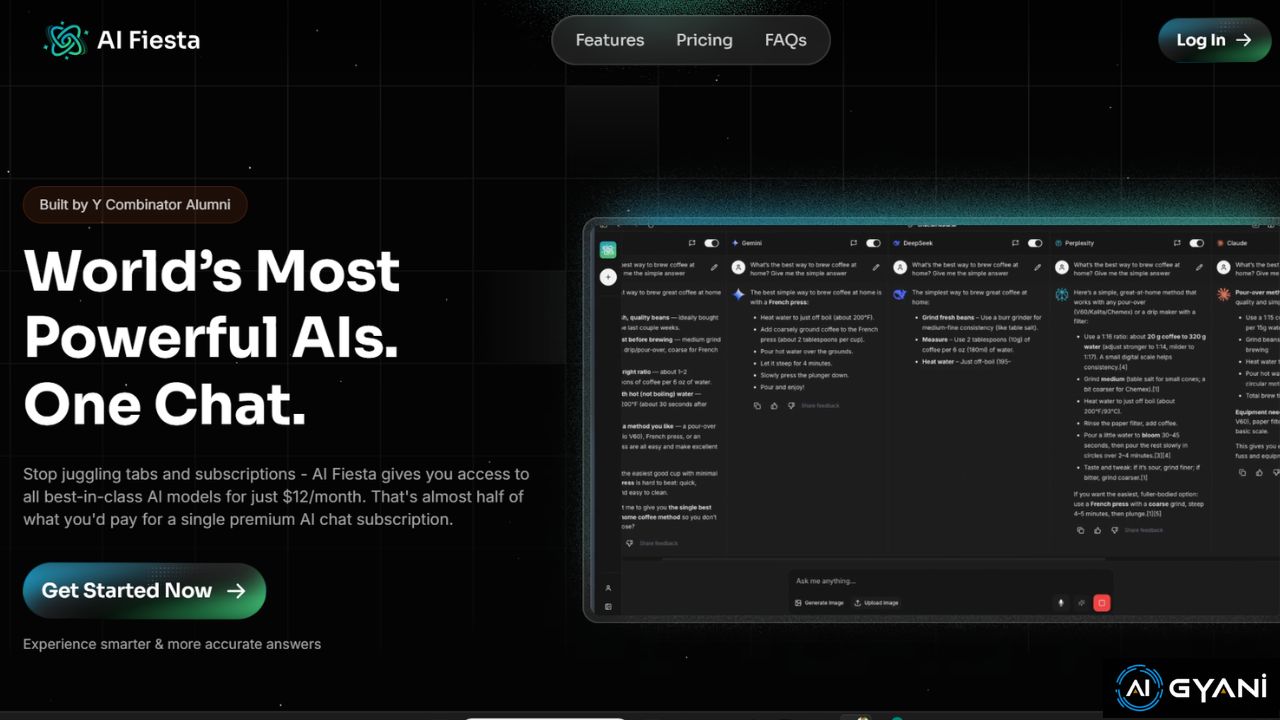
Task: Click the large Perplexity logo beside its answer
Action: point(1062,295)
